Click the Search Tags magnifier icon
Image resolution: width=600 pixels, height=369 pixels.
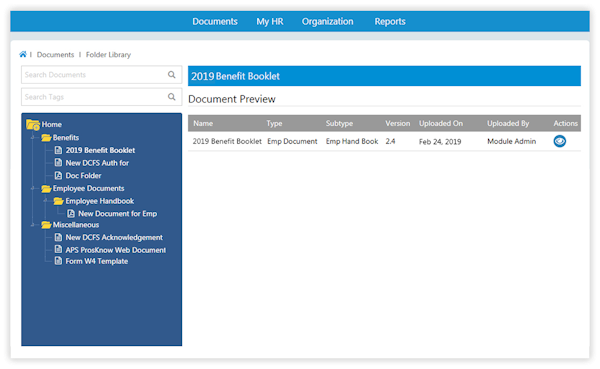click(x=172, y=97)
